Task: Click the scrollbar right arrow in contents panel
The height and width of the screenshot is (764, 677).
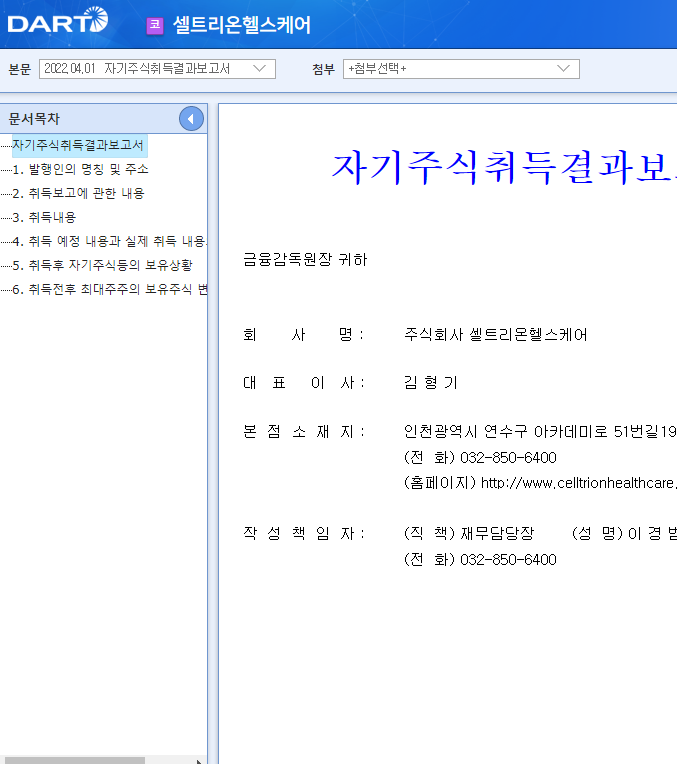Action: click(x=199, y=761)
